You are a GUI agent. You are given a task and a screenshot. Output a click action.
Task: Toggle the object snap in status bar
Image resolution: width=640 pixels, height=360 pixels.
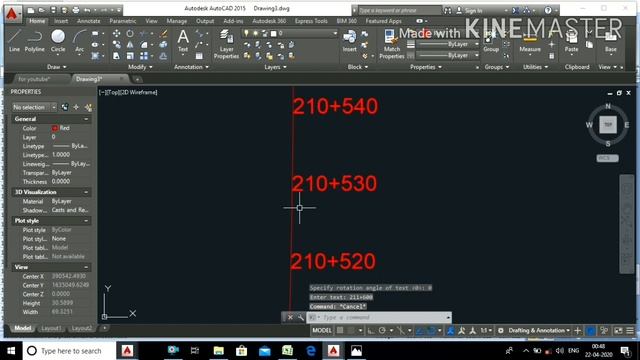tap(431, 330)
